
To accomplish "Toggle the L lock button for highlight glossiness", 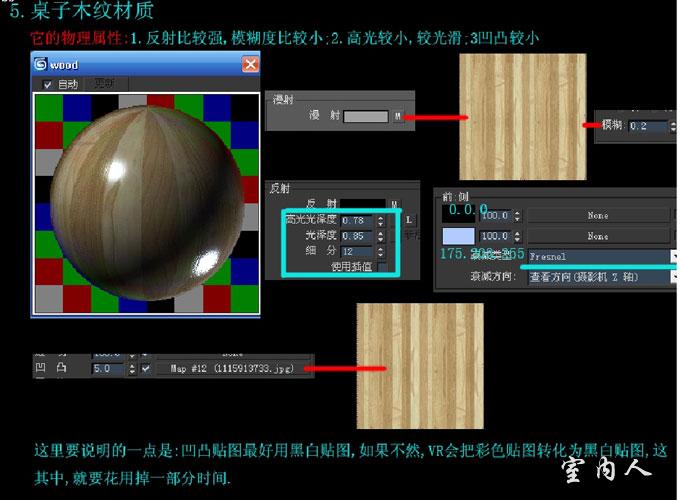I will pos(409,220).
